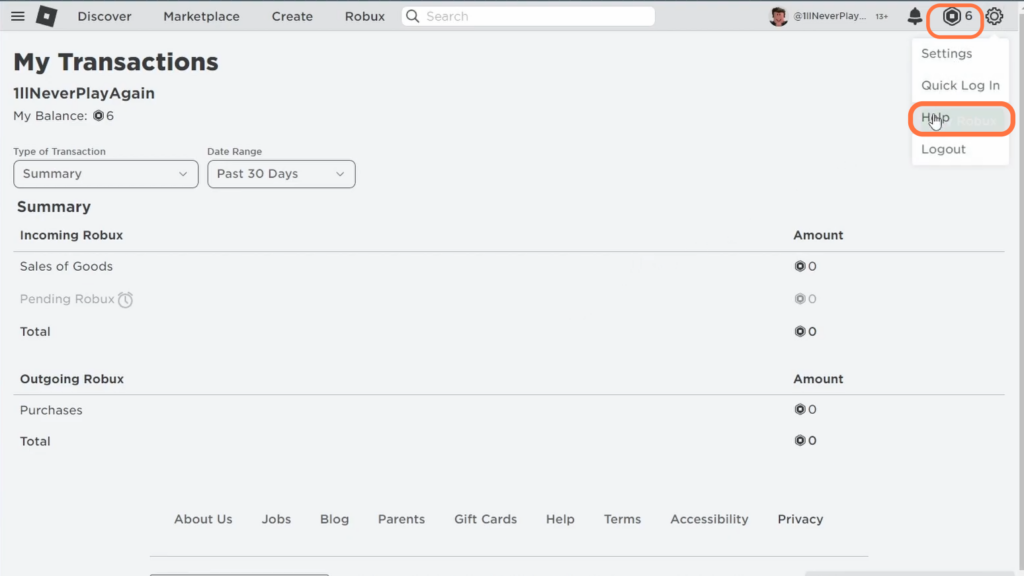Click Robux icon next to My Balance
This screenshot has height=576, width=1024.
[x=98, y=116]
